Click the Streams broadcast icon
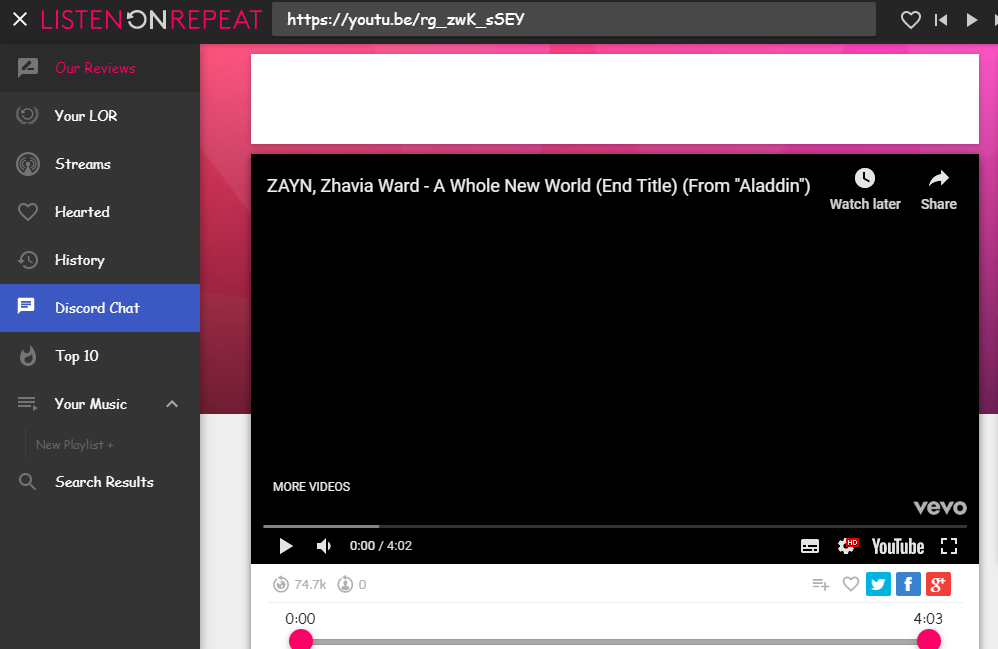 click(27, 164)
